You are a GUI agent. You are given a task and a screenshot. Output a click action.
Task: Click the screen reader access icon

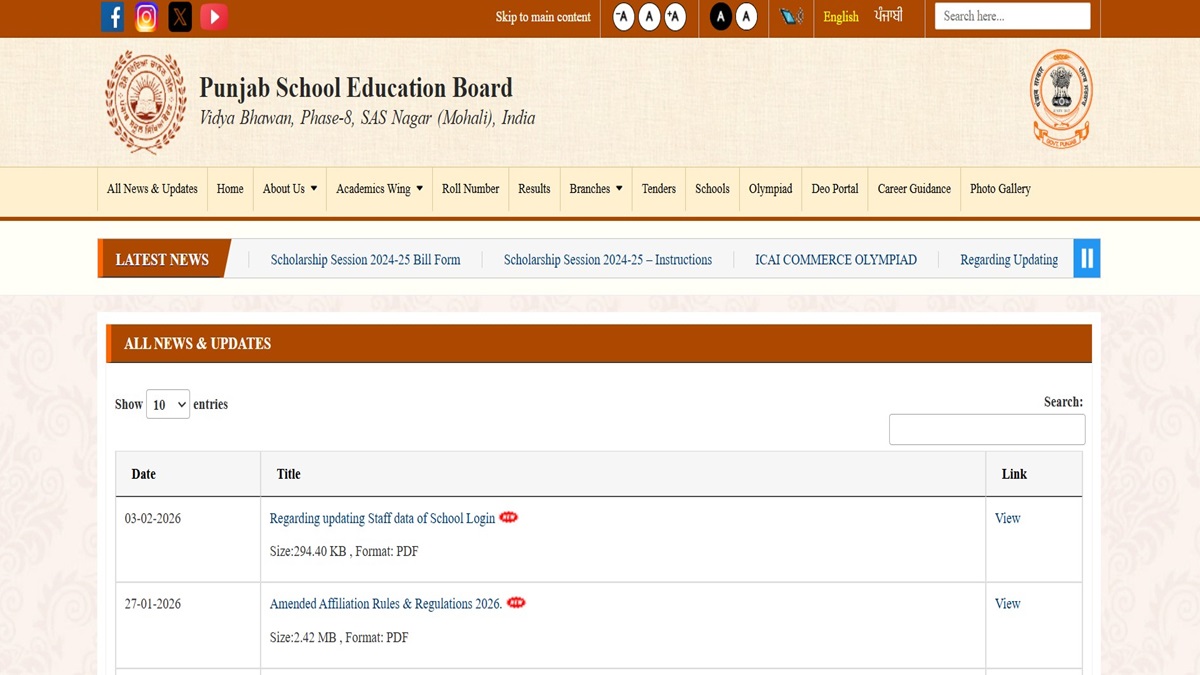tap(792, 17)
